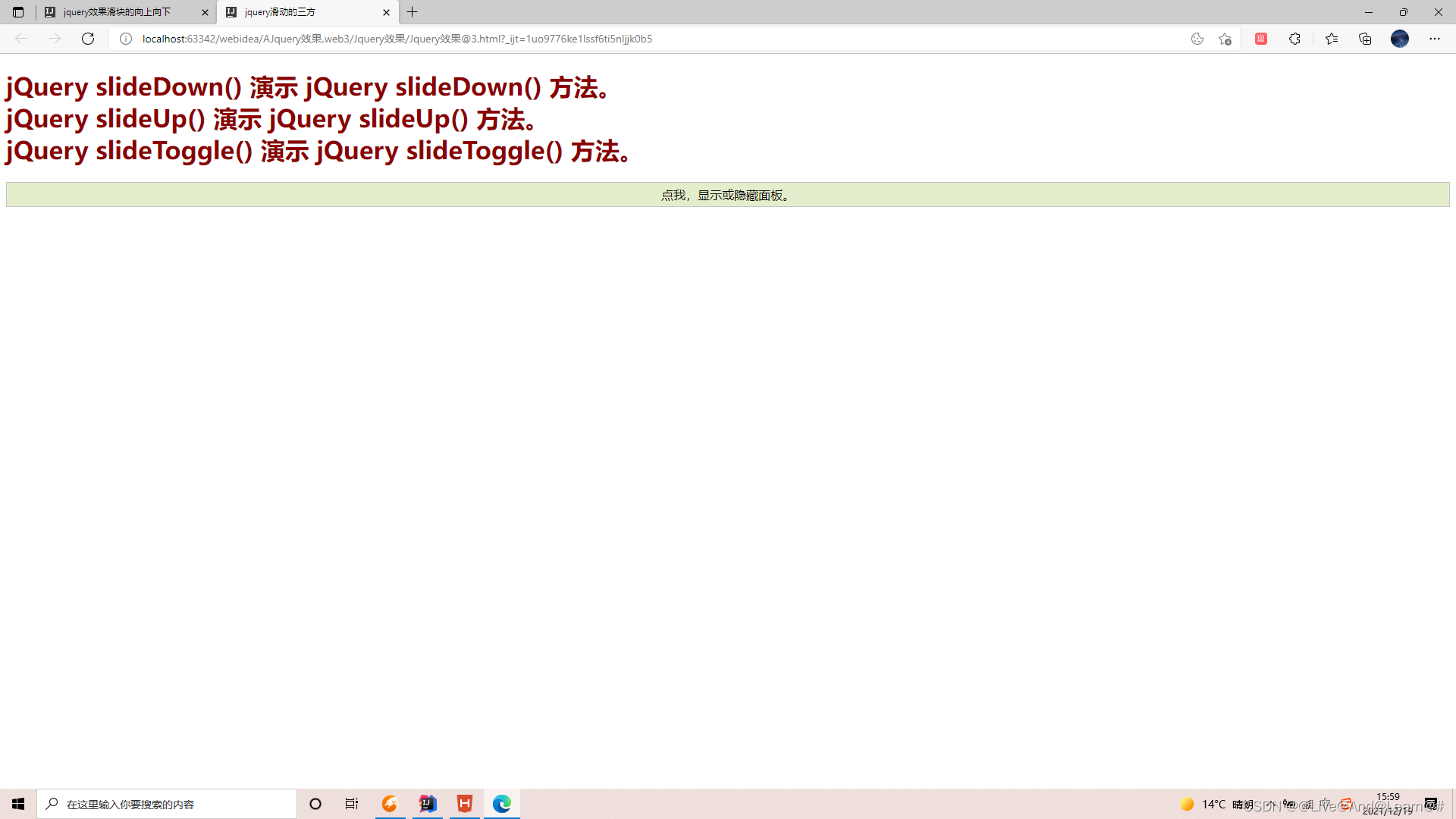Open tab actions menu icon
Screen dimensions: 1456x819
pos(18,12)
